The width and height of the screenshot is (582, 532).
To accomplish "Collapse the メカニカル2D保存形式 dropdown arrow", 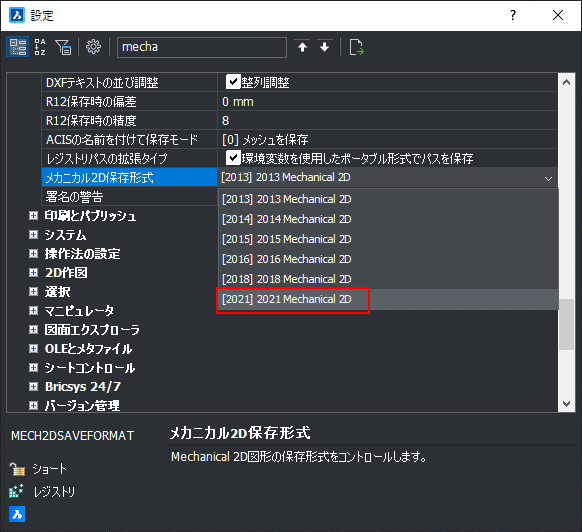I will click(548, 179).
